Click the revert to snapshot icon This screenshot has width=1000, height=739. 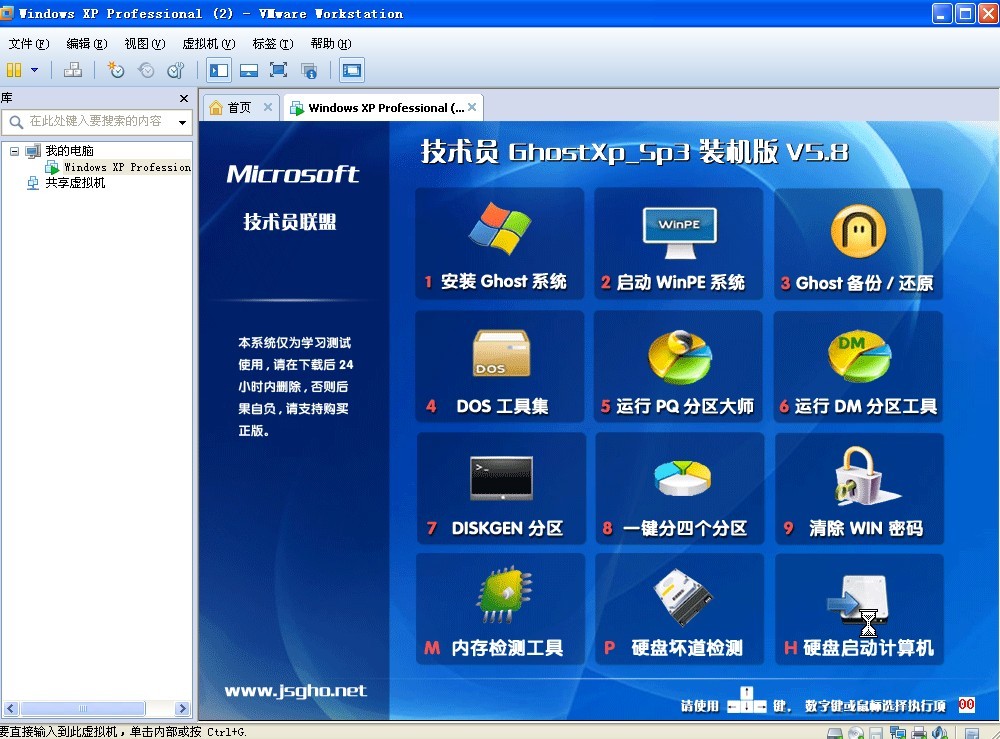(146, 70)
